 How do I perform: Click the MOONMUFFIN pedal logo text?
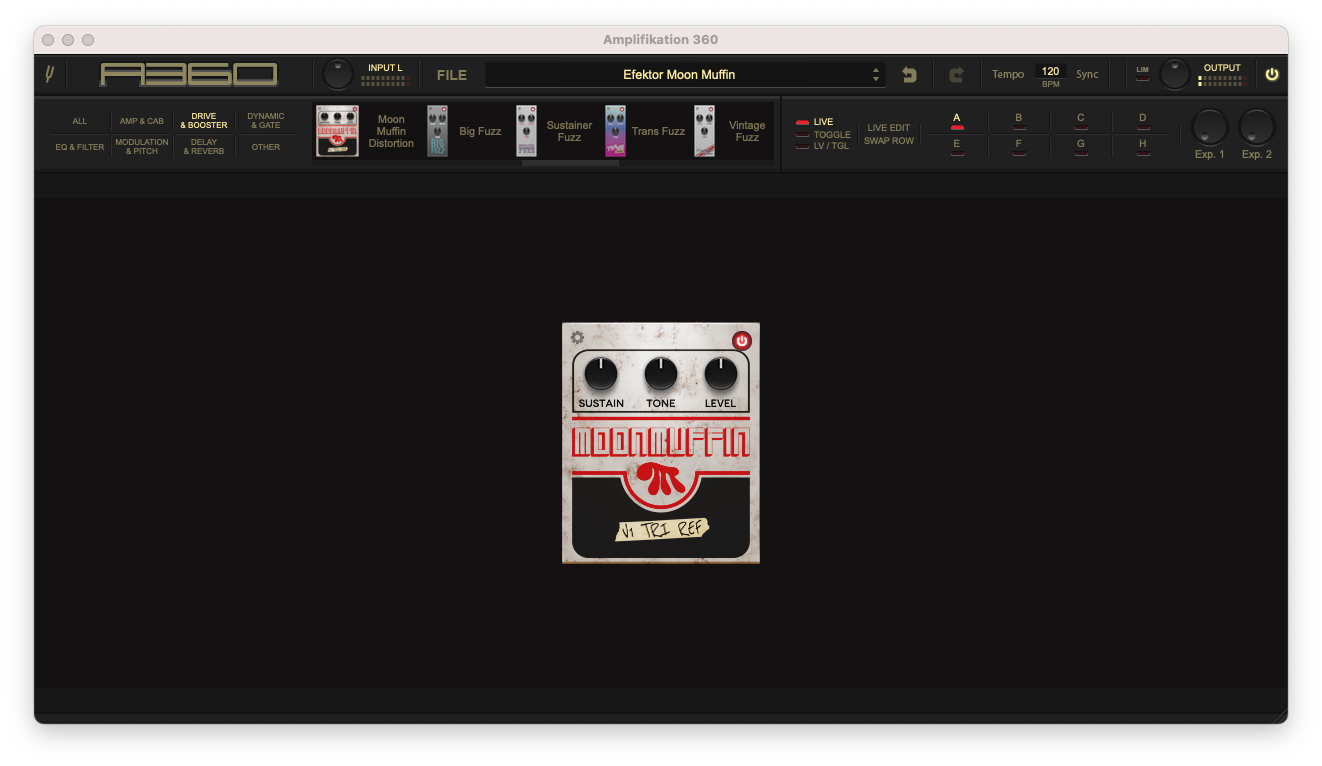click(x=661, y=442)
